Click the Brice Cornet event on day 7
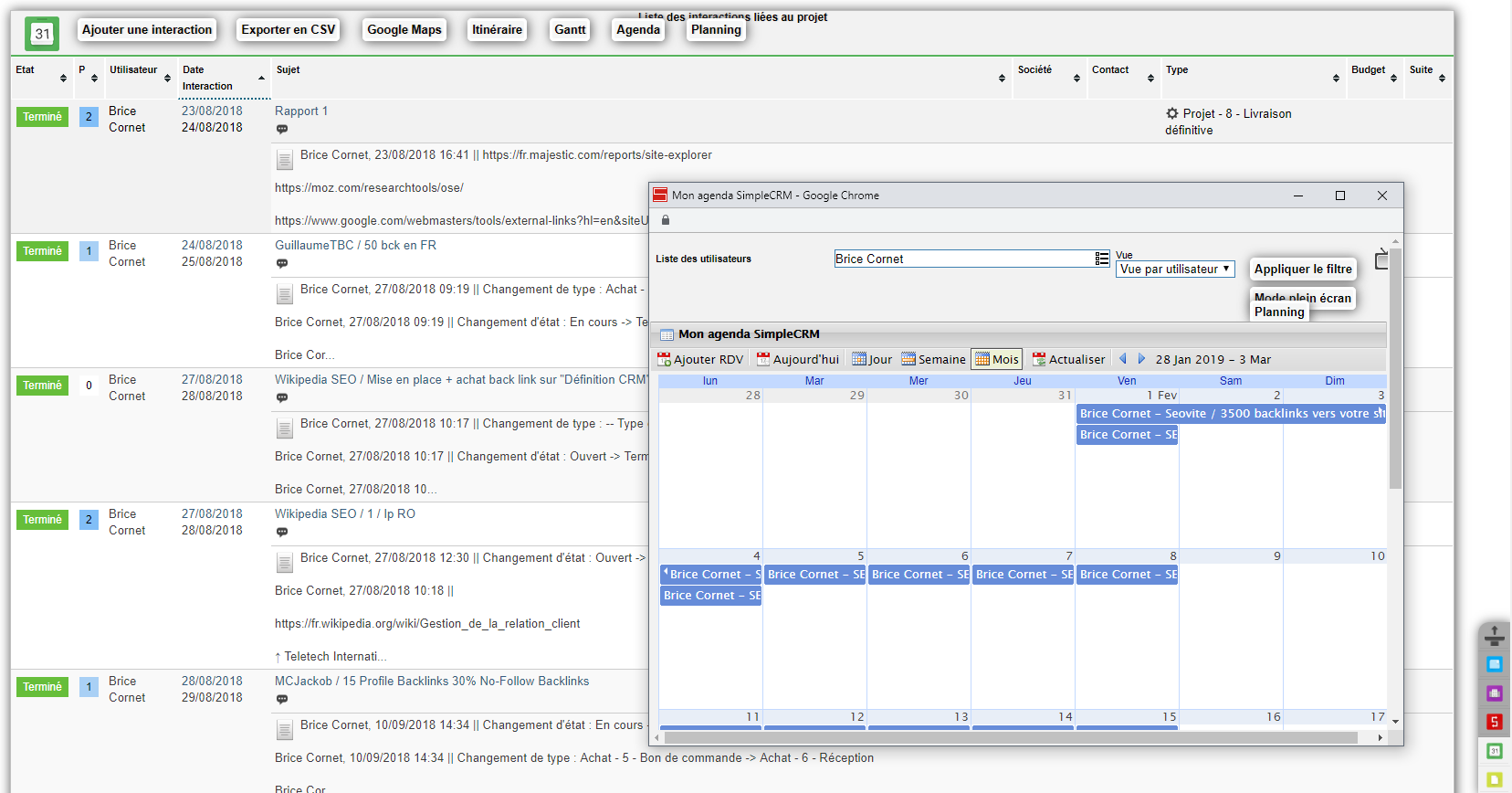1512x793 pixels. pyautogui.click(x=1024, y=575)
